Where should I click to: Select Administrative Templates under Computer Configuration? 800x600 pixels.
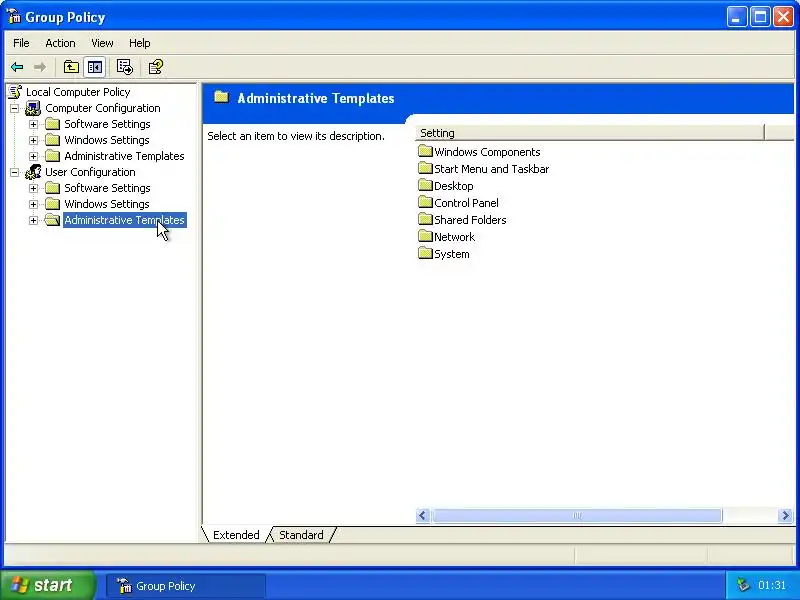[x=124, y=156]
